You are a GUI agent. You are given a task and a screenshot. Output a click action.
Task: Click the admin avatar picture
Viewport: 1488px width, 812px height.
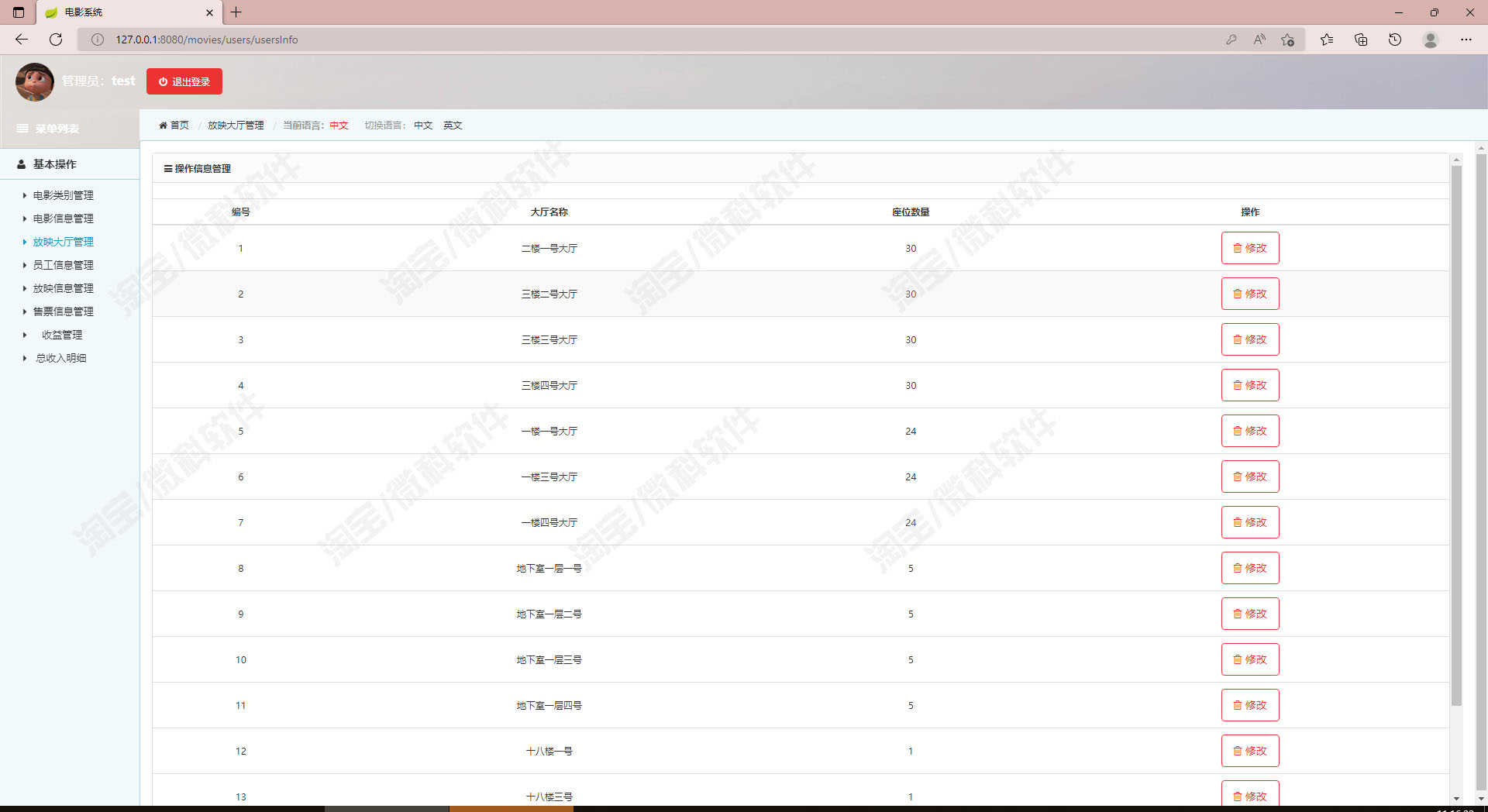35,81
